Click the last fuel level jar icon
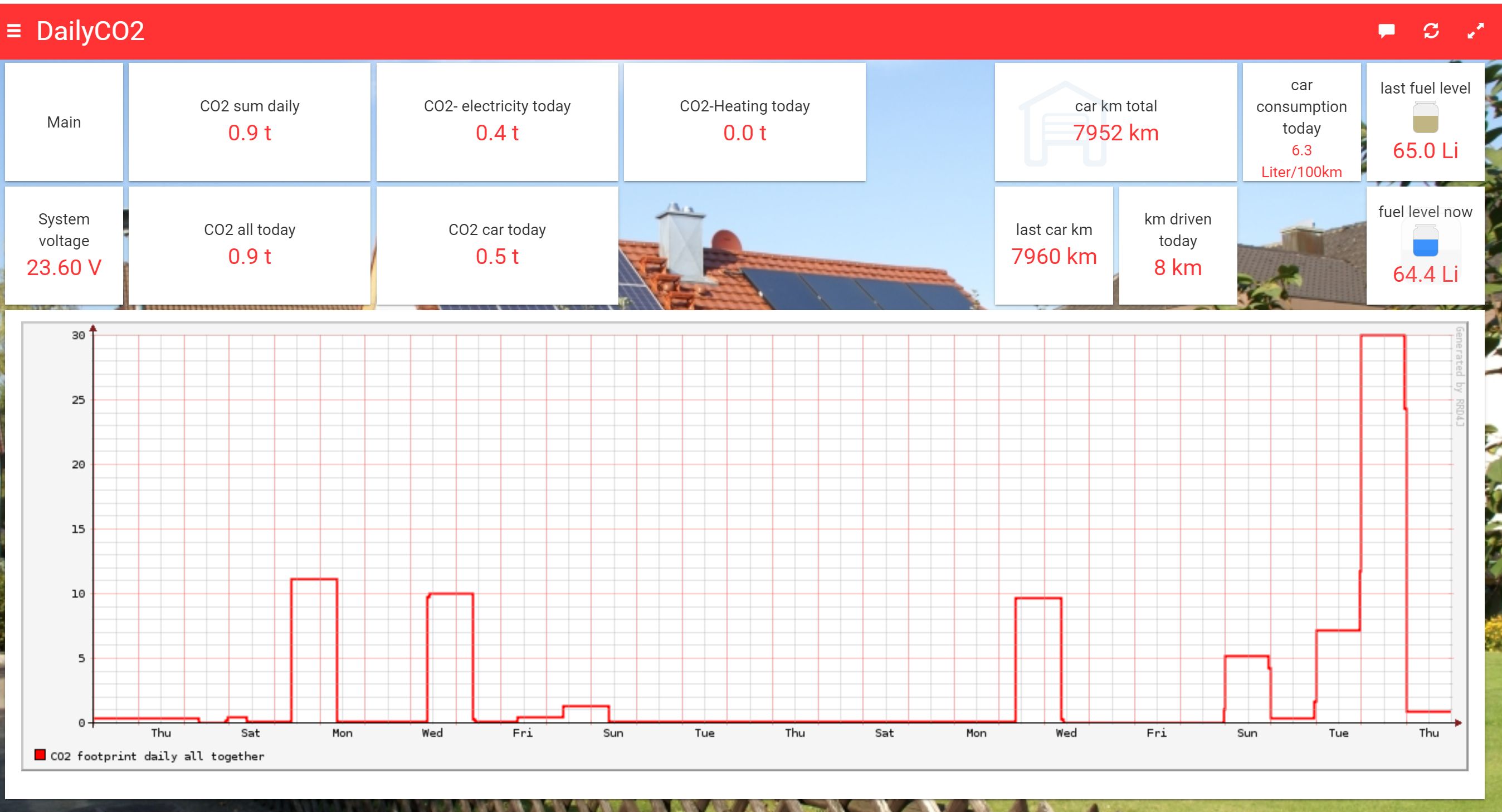The image size is (1502, 812). coord(1425,117)
